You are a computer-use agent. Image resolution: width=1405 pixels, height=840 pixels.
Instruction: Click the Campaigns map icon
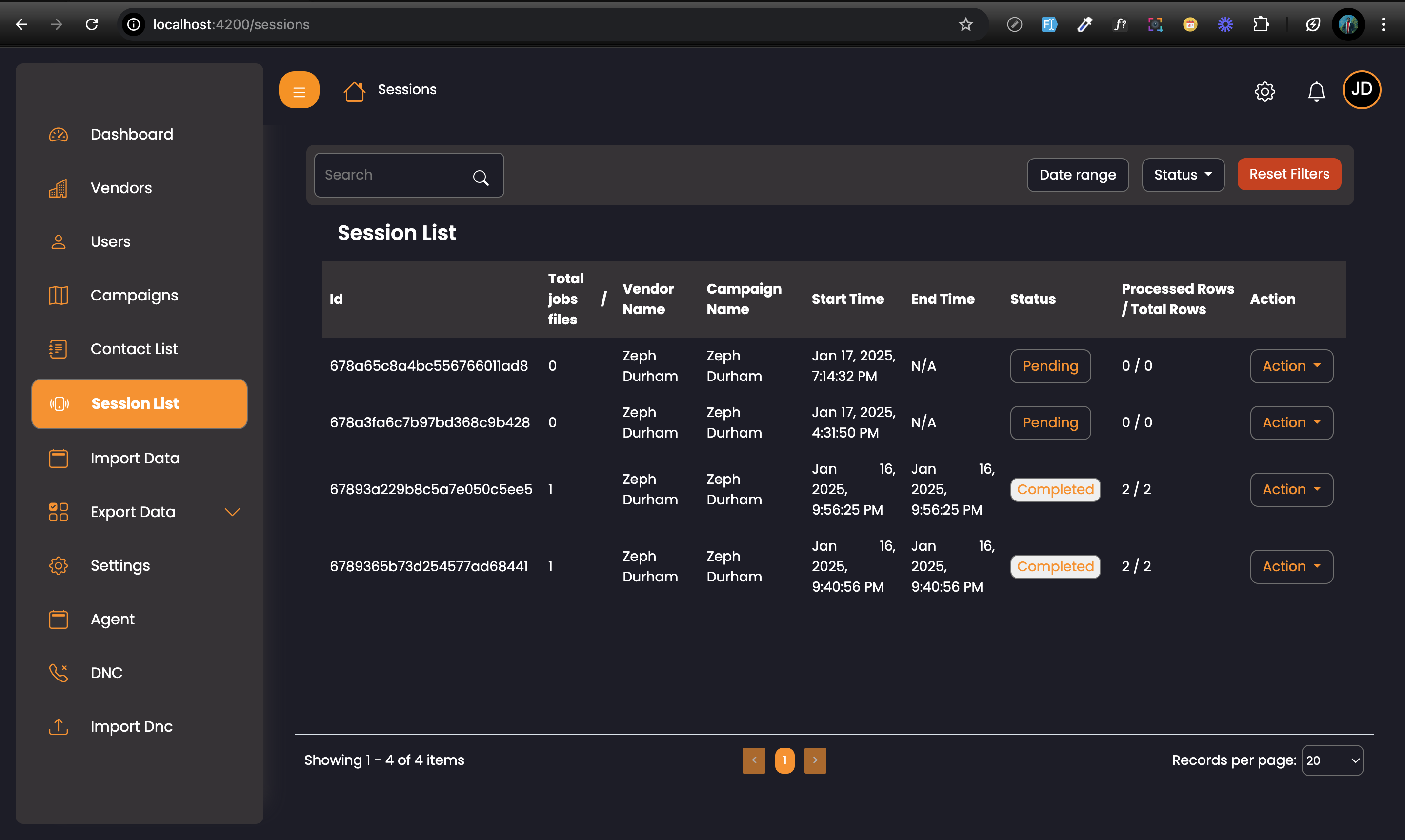click(x=59, y=296)
